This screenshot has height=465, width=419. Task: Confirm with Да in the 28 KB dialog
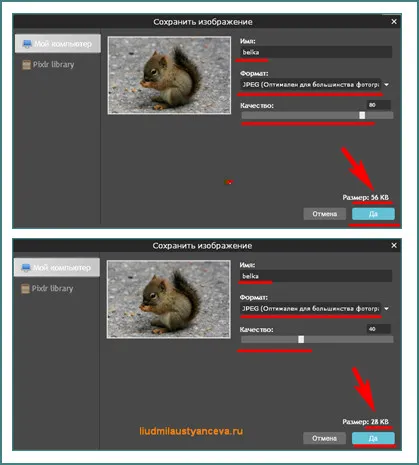[373, 438]
